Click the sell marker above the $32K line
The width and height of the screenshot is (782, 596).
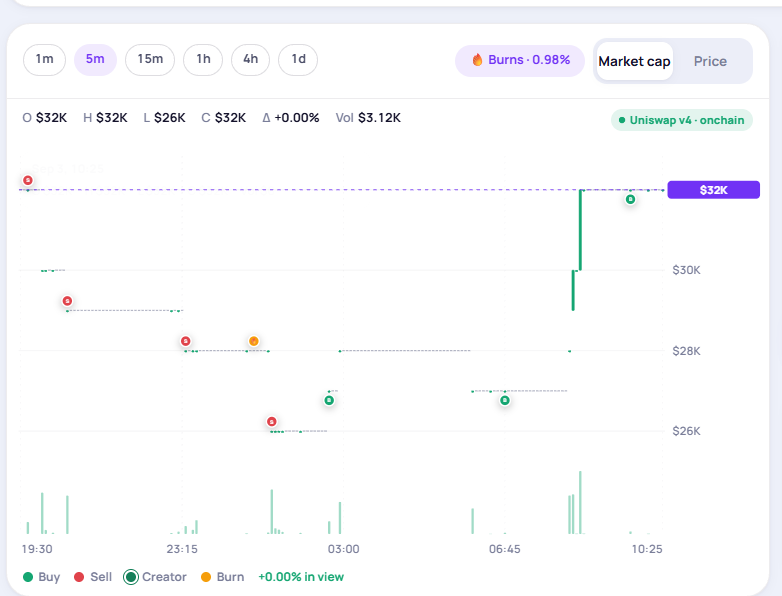[28, 181]
